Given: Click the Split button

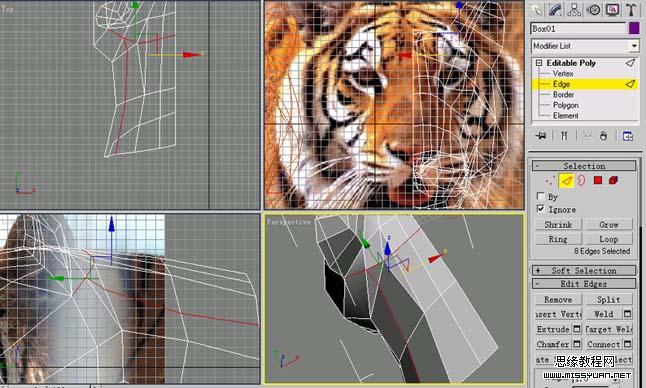Looking at the screenshot, I should pyautogui.click(x=609, y=299).
